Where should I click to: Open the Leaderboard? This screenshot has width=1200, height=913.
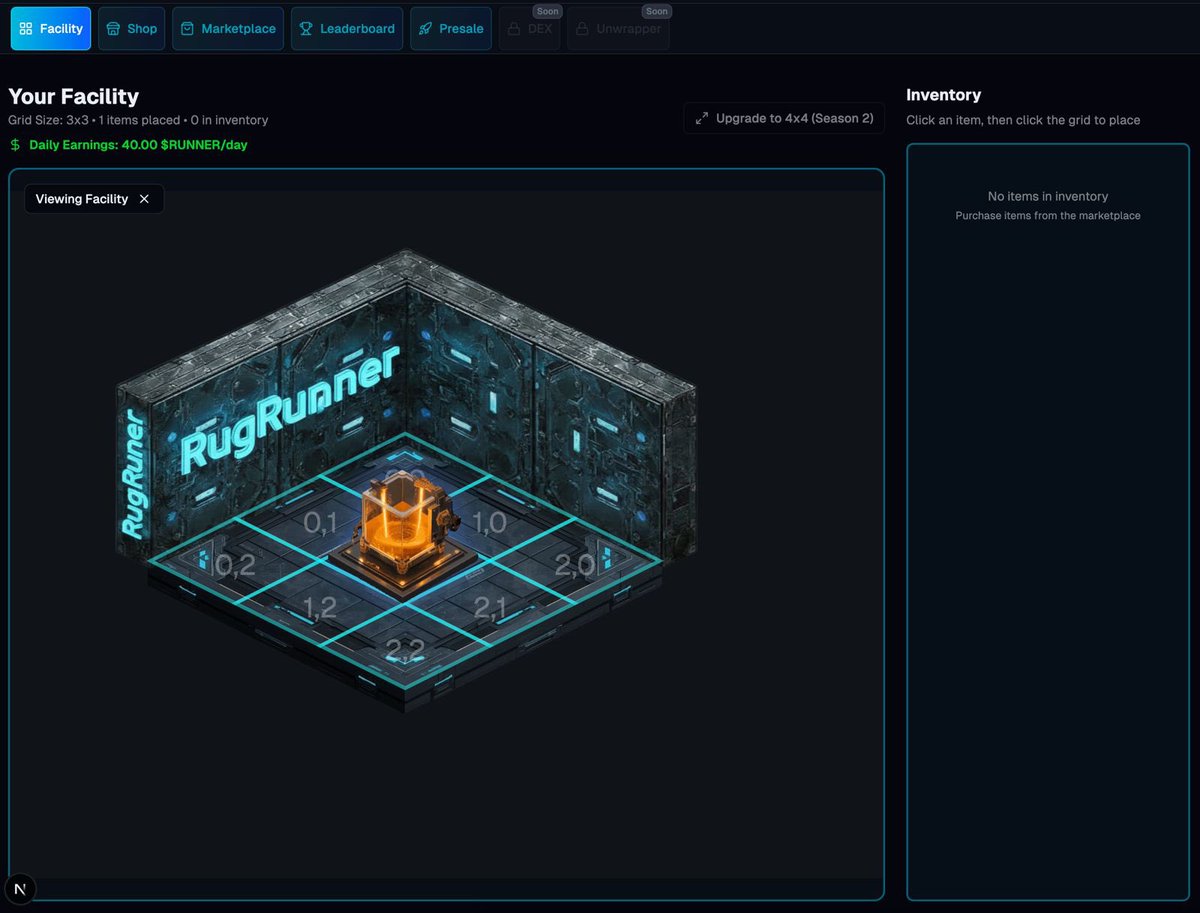pos(347,28)
